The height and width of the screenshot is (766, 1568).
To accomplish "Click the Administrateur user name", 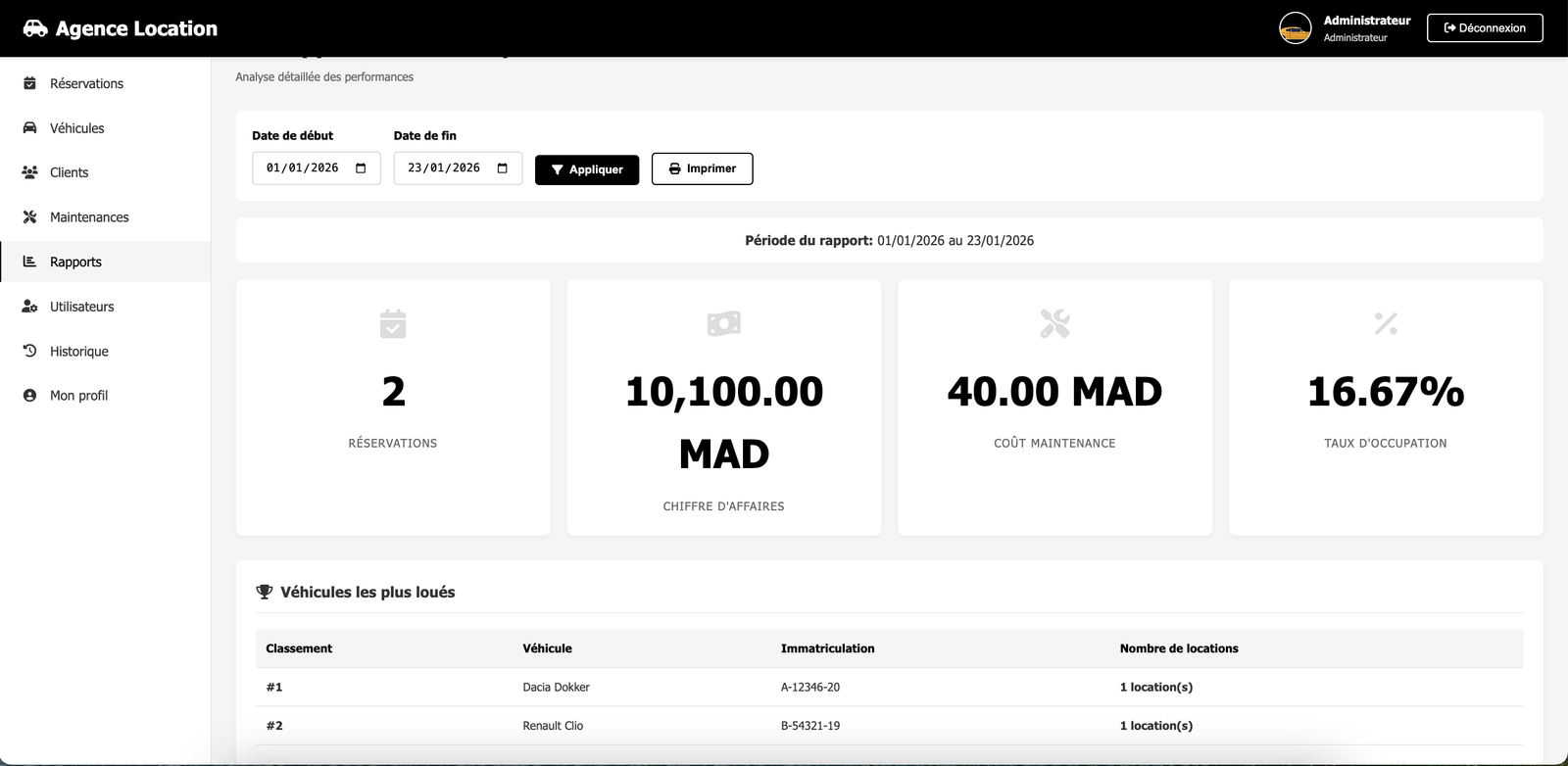I will click(x=1367, y=21).
